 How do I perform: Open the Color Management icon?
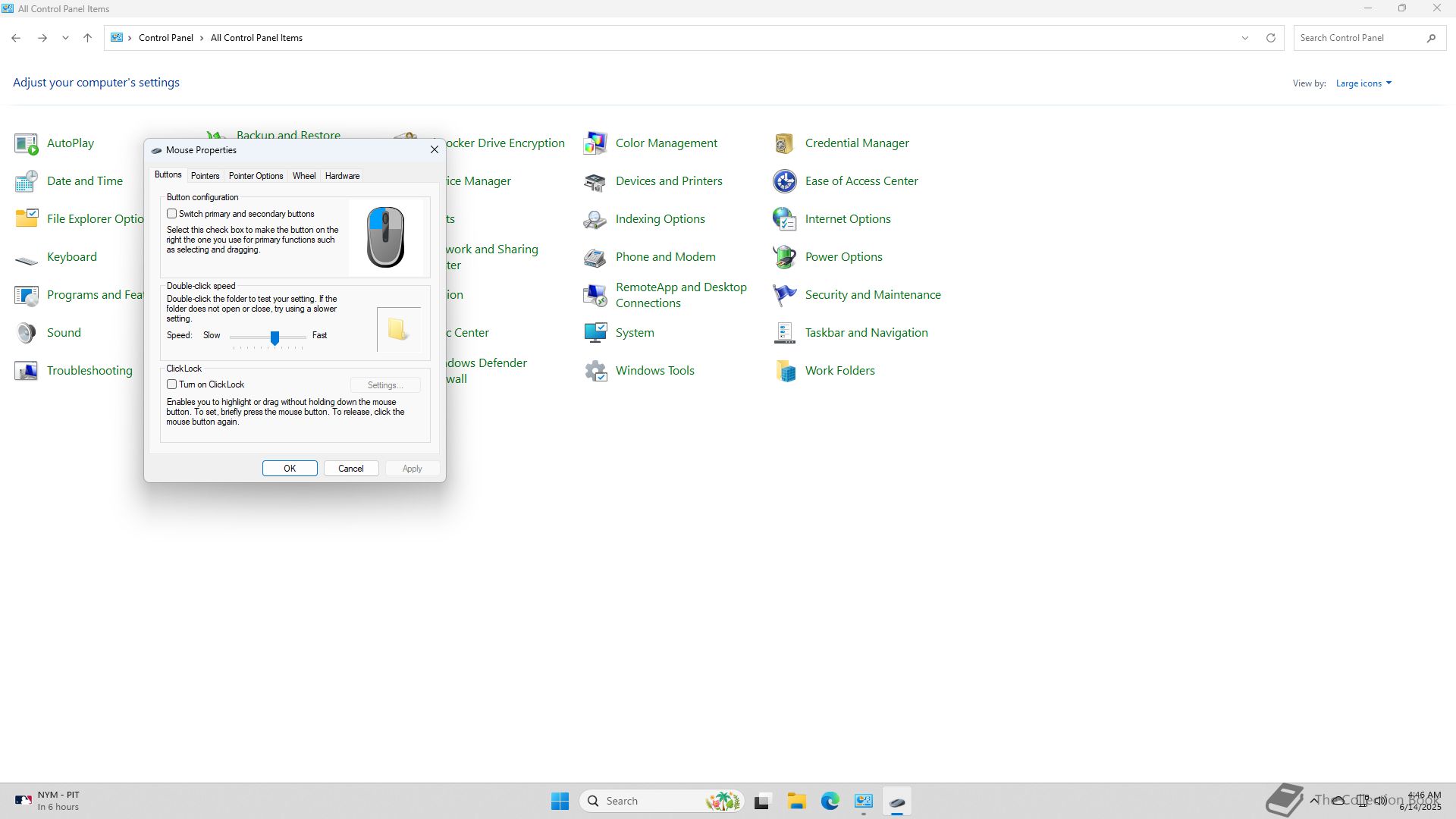(x=595, y=143)
